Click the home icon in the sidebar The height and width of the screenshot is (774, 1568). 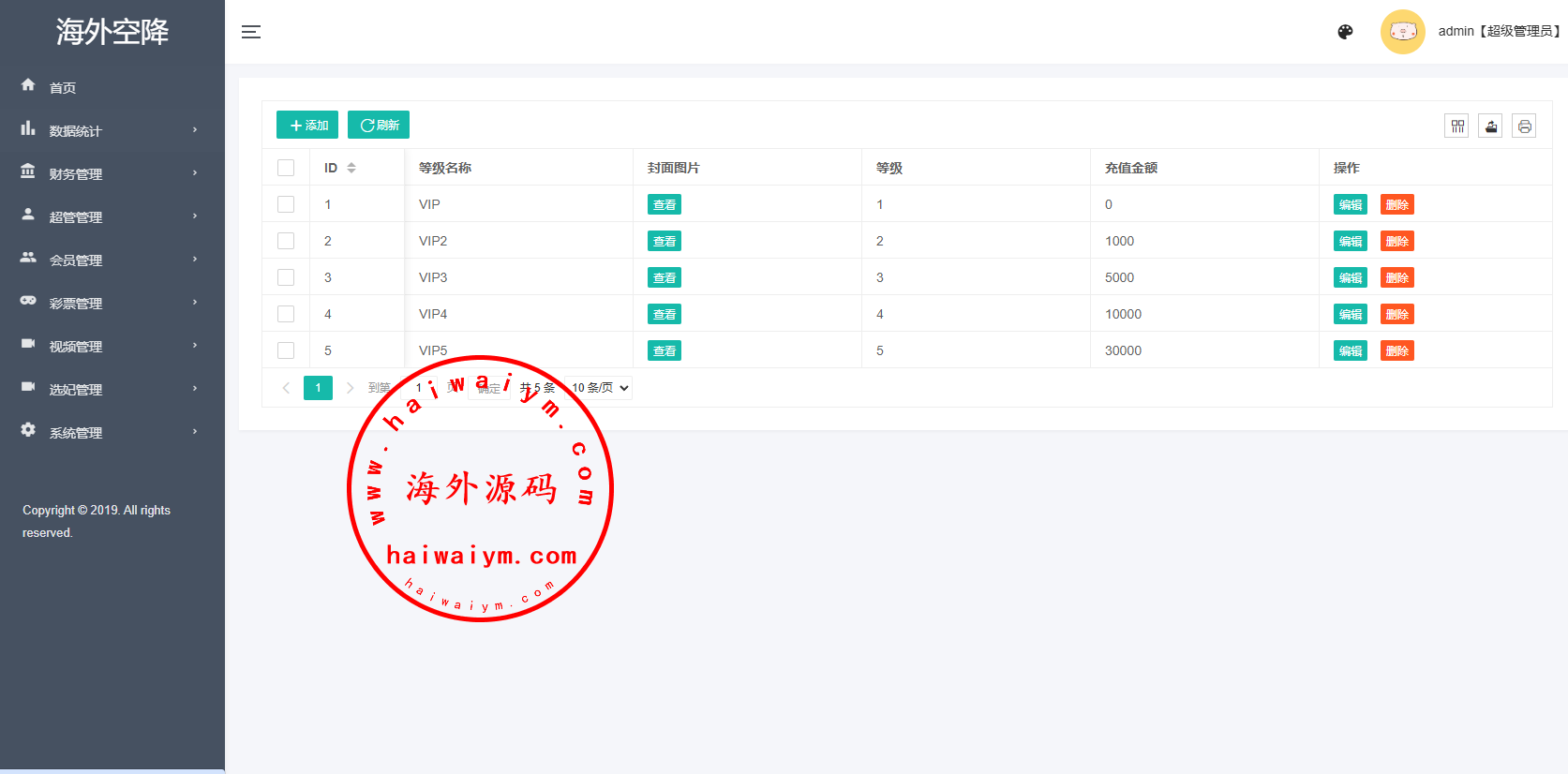(28, 85)
